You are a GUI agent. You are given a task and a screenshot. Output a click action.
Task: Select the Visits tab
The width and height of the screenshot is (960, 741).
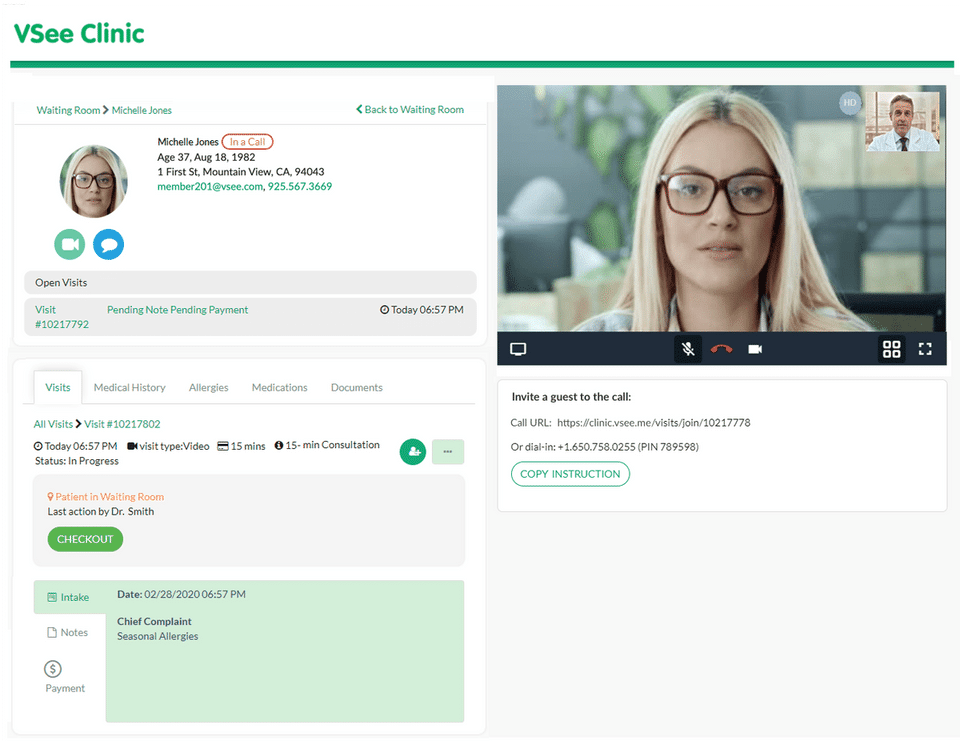pyautogui.click(x=58, y=387)
